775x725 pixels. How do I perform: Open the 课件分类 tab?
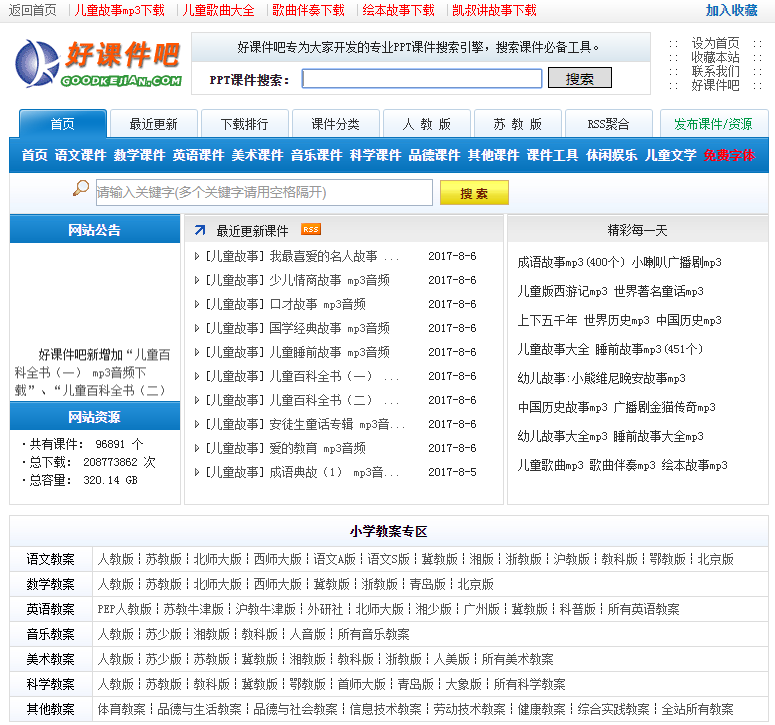(336, 124)
